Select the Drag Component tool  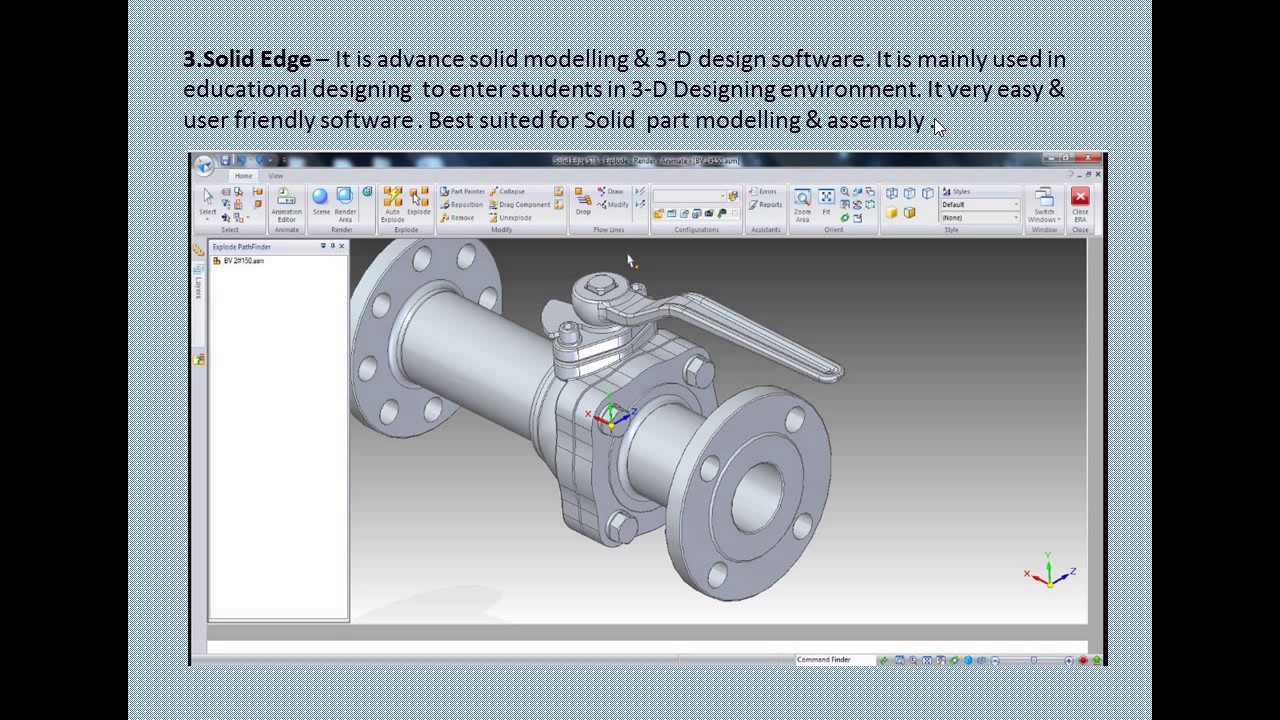coord(520,204)
